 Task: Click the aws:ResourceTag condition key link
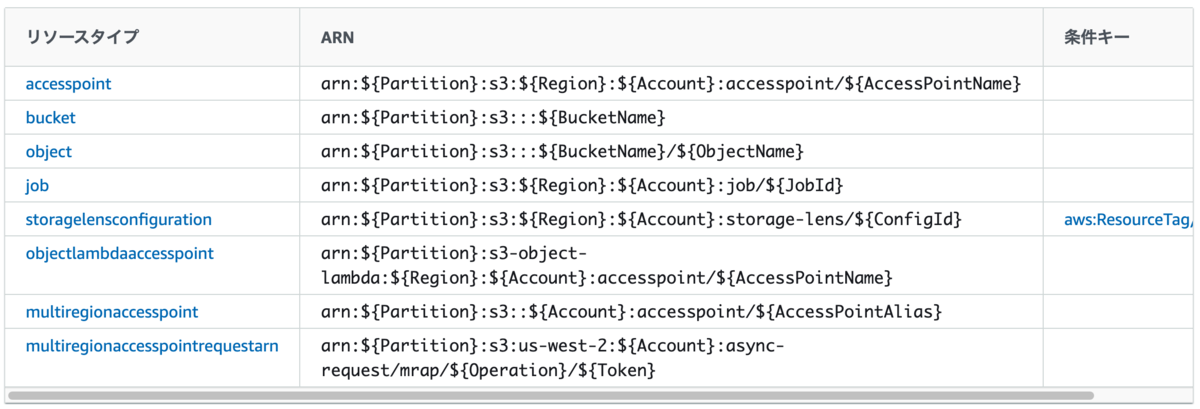point(1129,219)
